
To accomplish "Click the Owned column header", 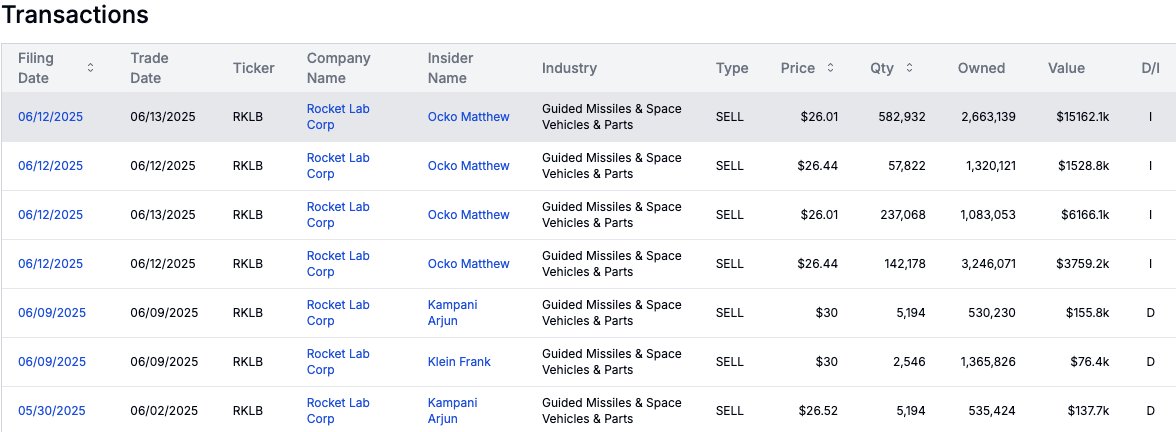I will [x=981, y=68].
